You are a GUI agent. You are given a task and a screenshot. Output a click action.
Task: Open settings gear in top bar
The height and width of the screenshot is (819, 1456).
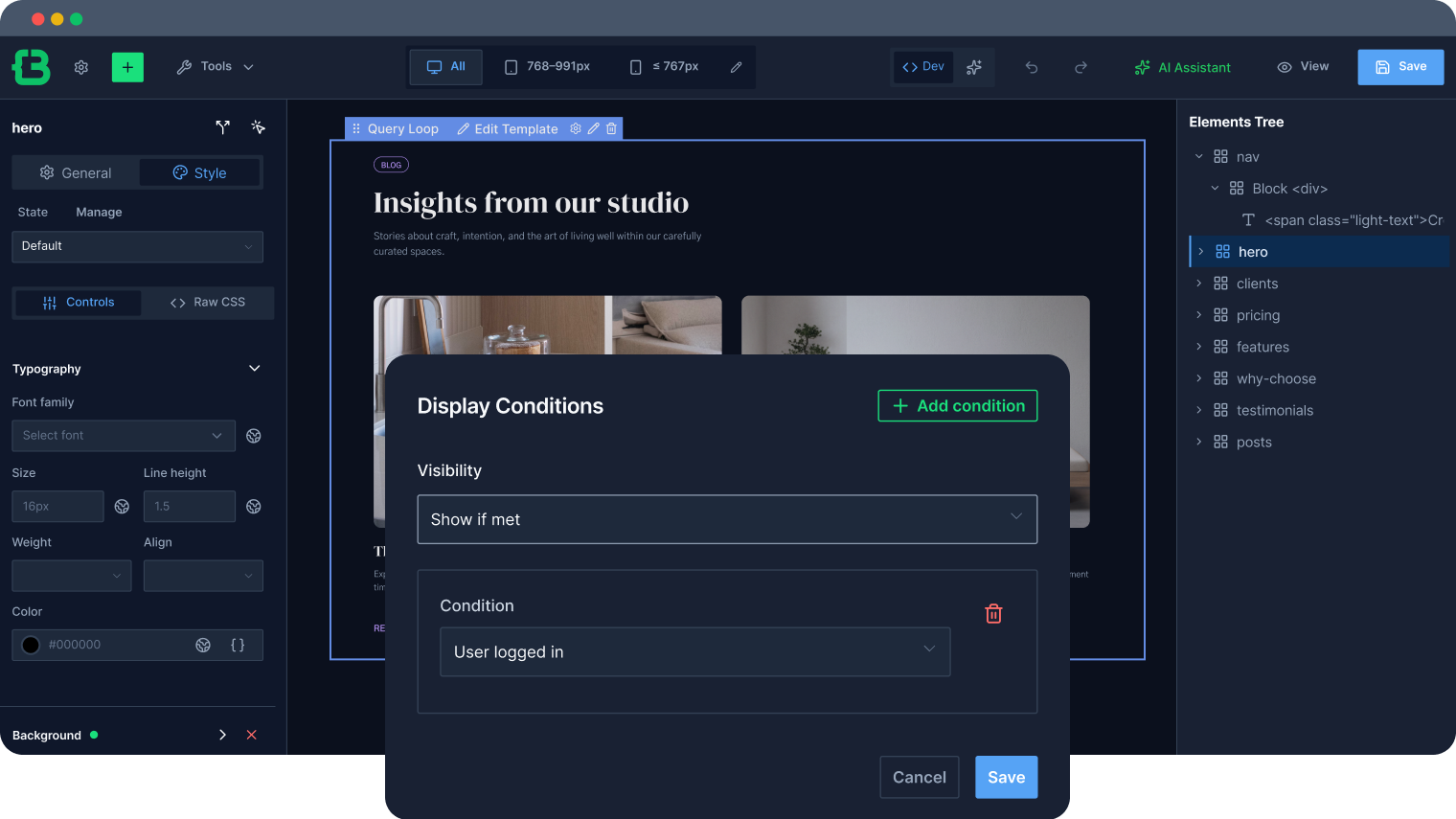click(81, 67)
